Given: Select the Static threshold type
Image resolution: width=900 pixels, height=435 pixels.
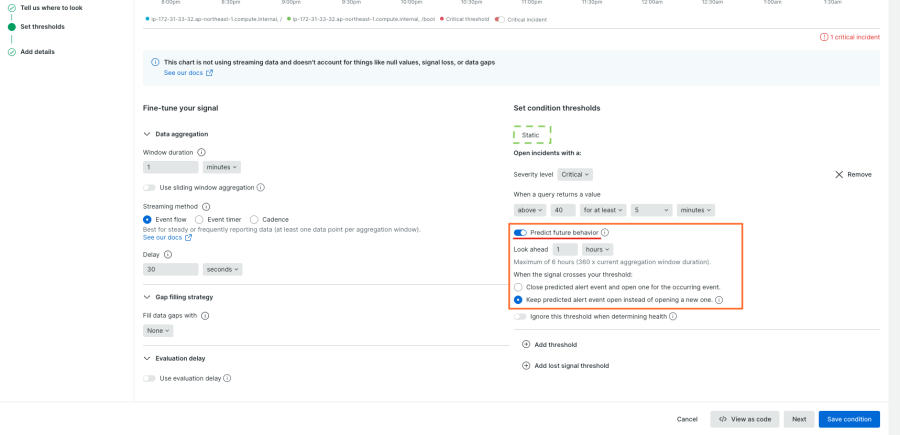Looking at the screenshot, I should point(532,135).
